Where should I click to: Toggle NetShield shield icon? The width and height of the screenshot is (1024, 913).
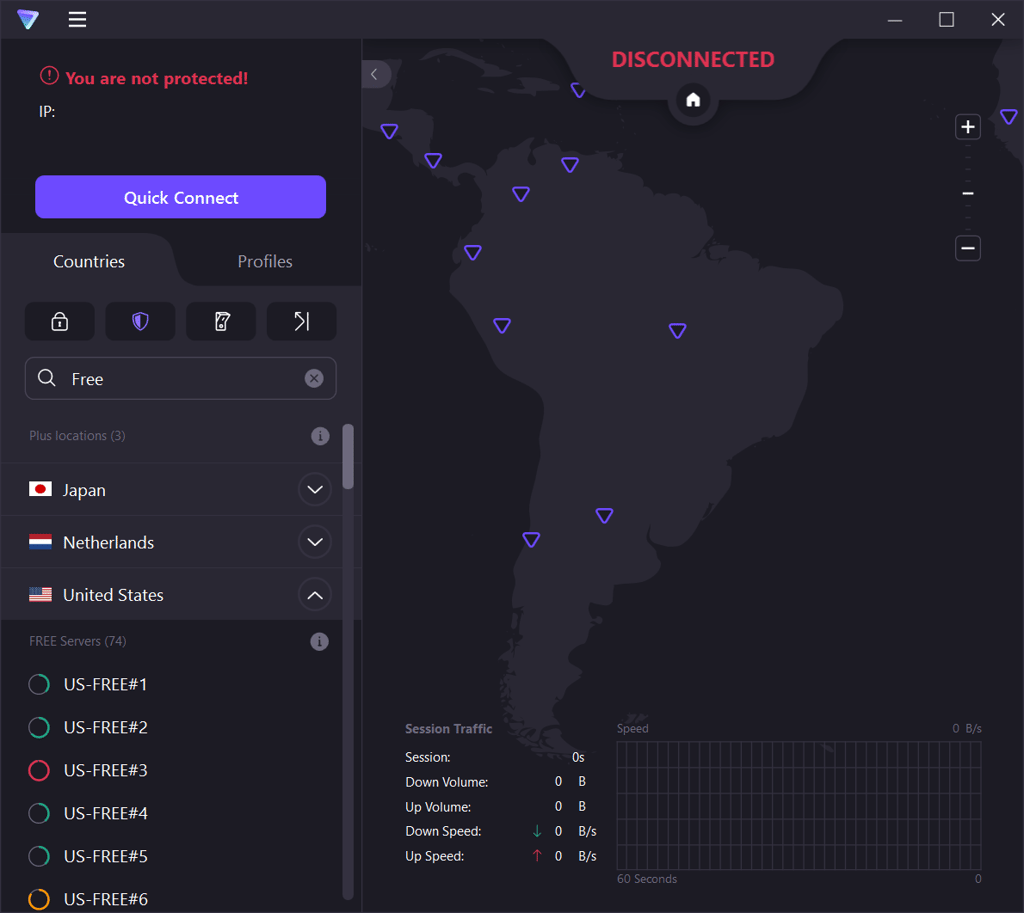140,321
